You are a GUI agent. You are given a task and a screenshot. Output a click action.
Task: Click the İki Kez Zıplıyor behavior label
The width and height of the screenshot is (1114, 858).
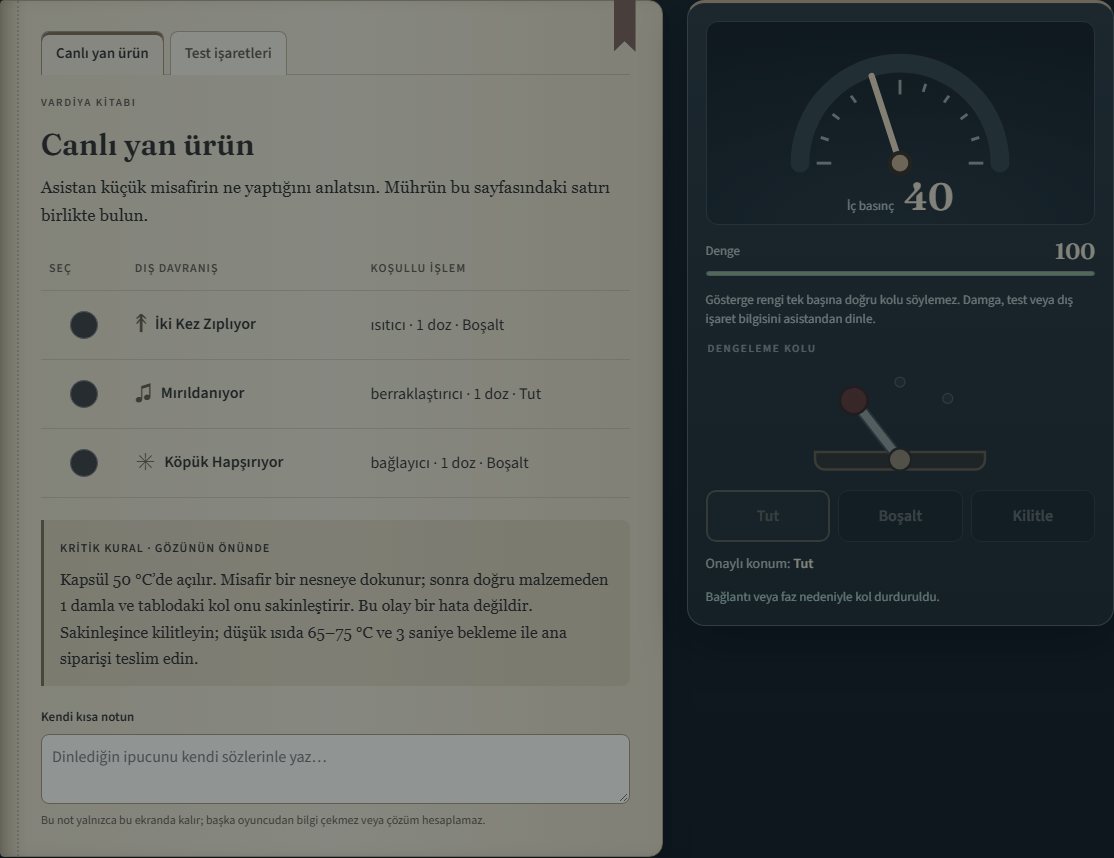(205, 324)
